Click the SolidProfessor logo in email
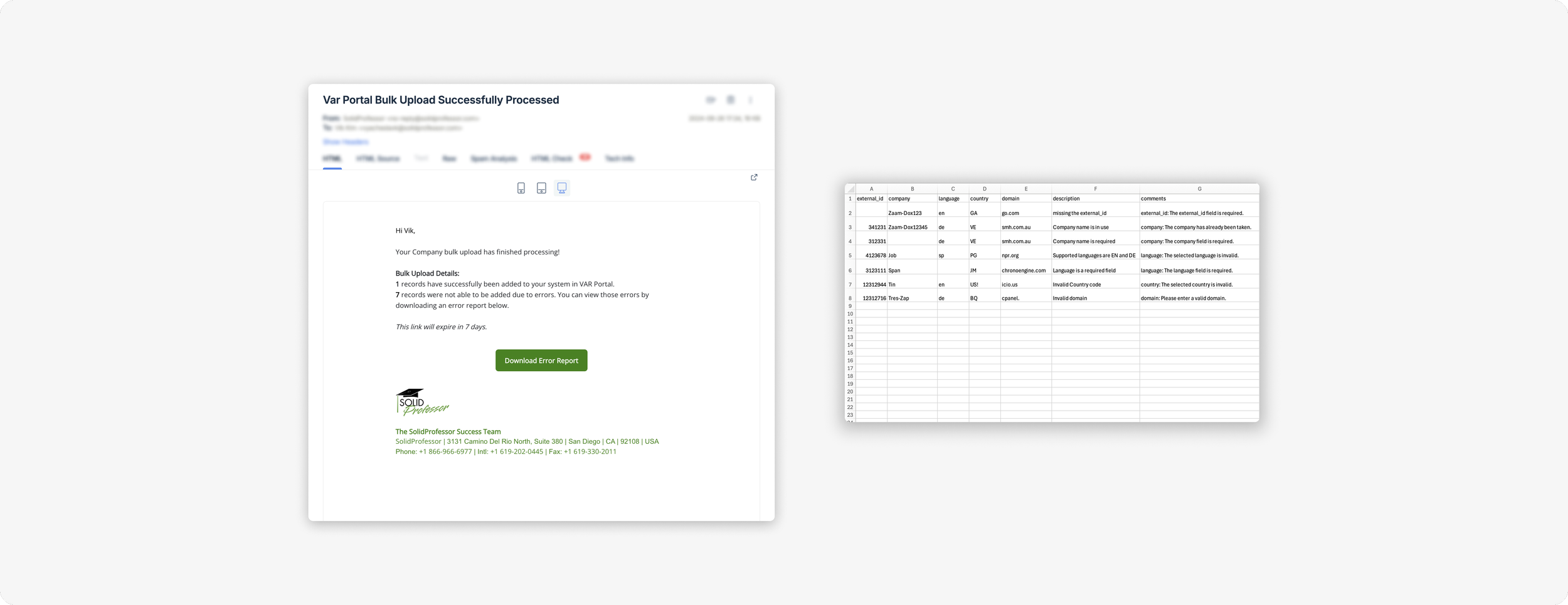 click(x=422, y=402)
